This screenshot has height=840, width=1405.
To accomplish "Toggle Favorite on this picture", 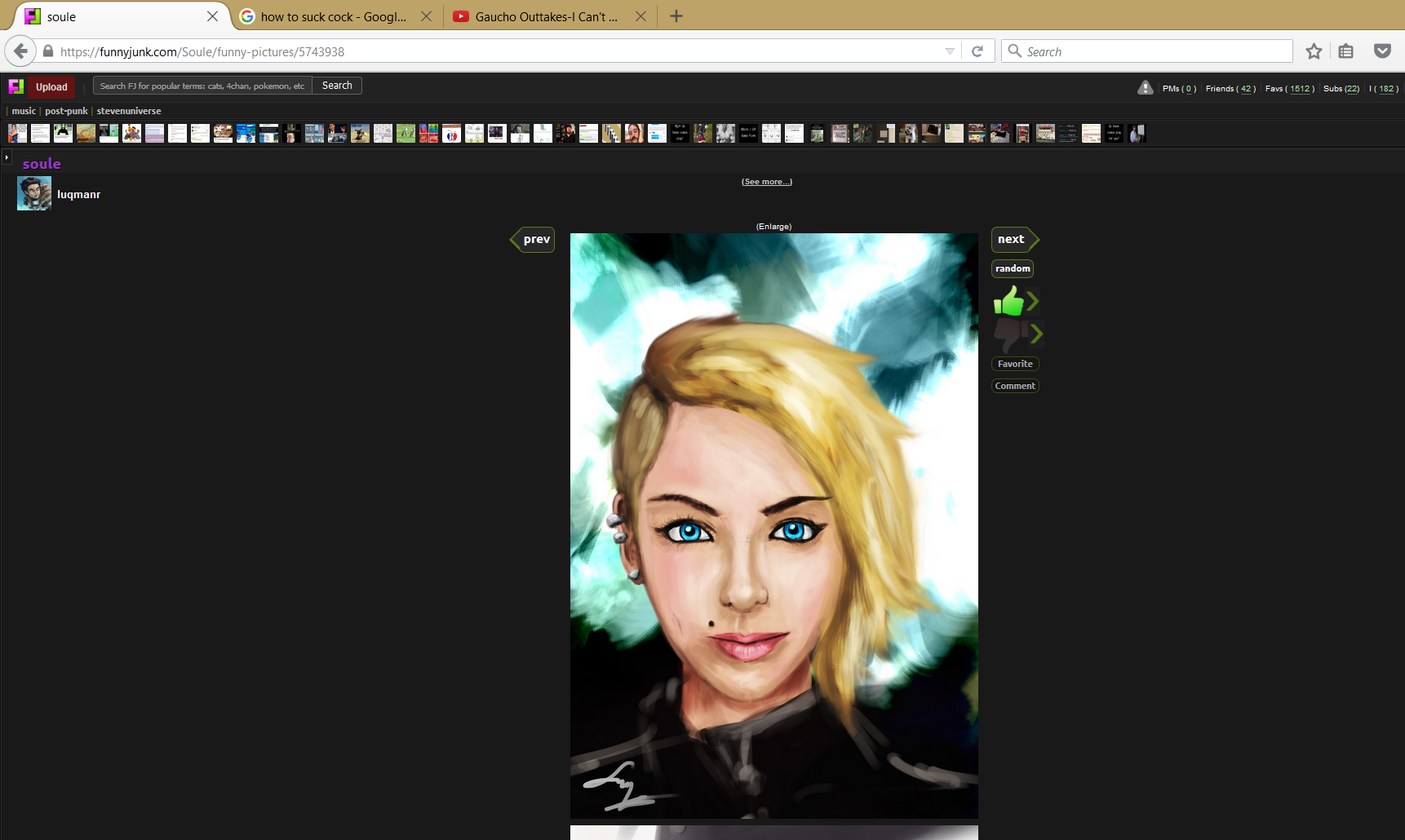I will 1014,364.
